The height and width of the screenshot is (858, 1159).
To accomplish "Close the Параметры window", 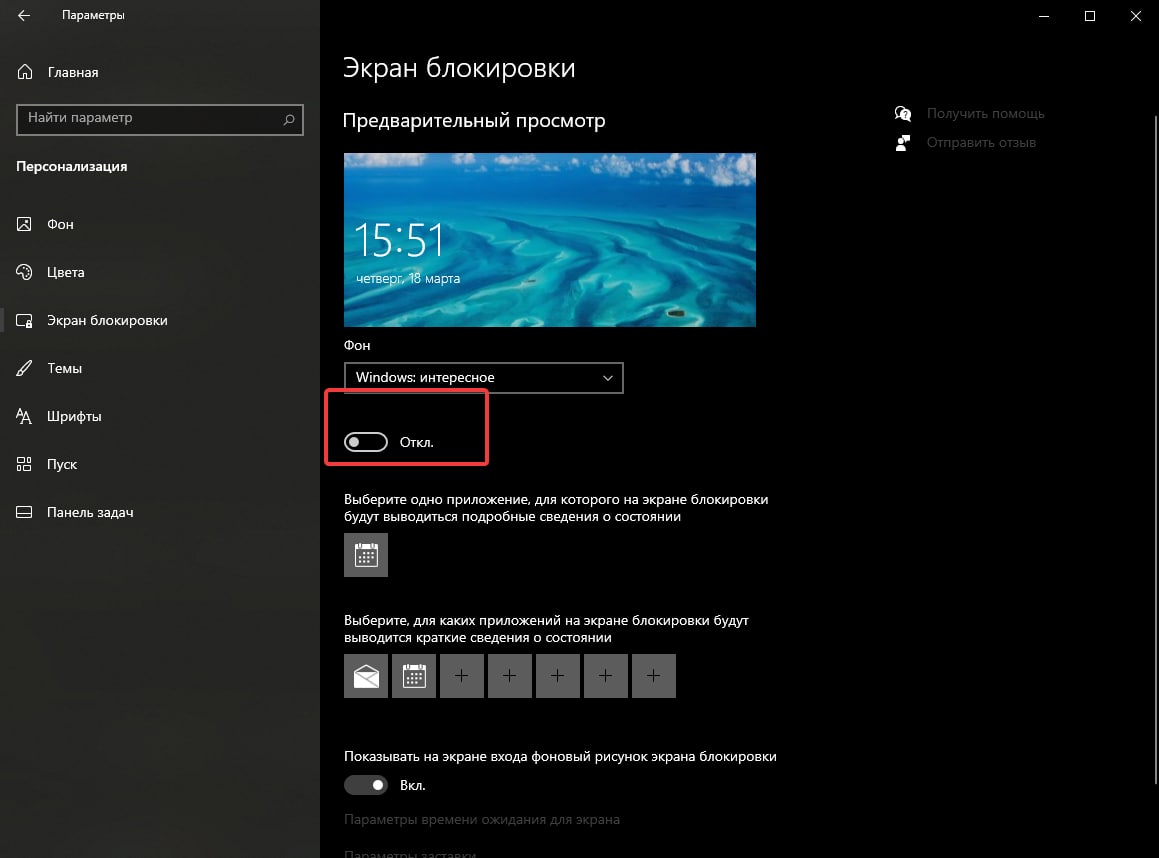I will coord(1136,16).
